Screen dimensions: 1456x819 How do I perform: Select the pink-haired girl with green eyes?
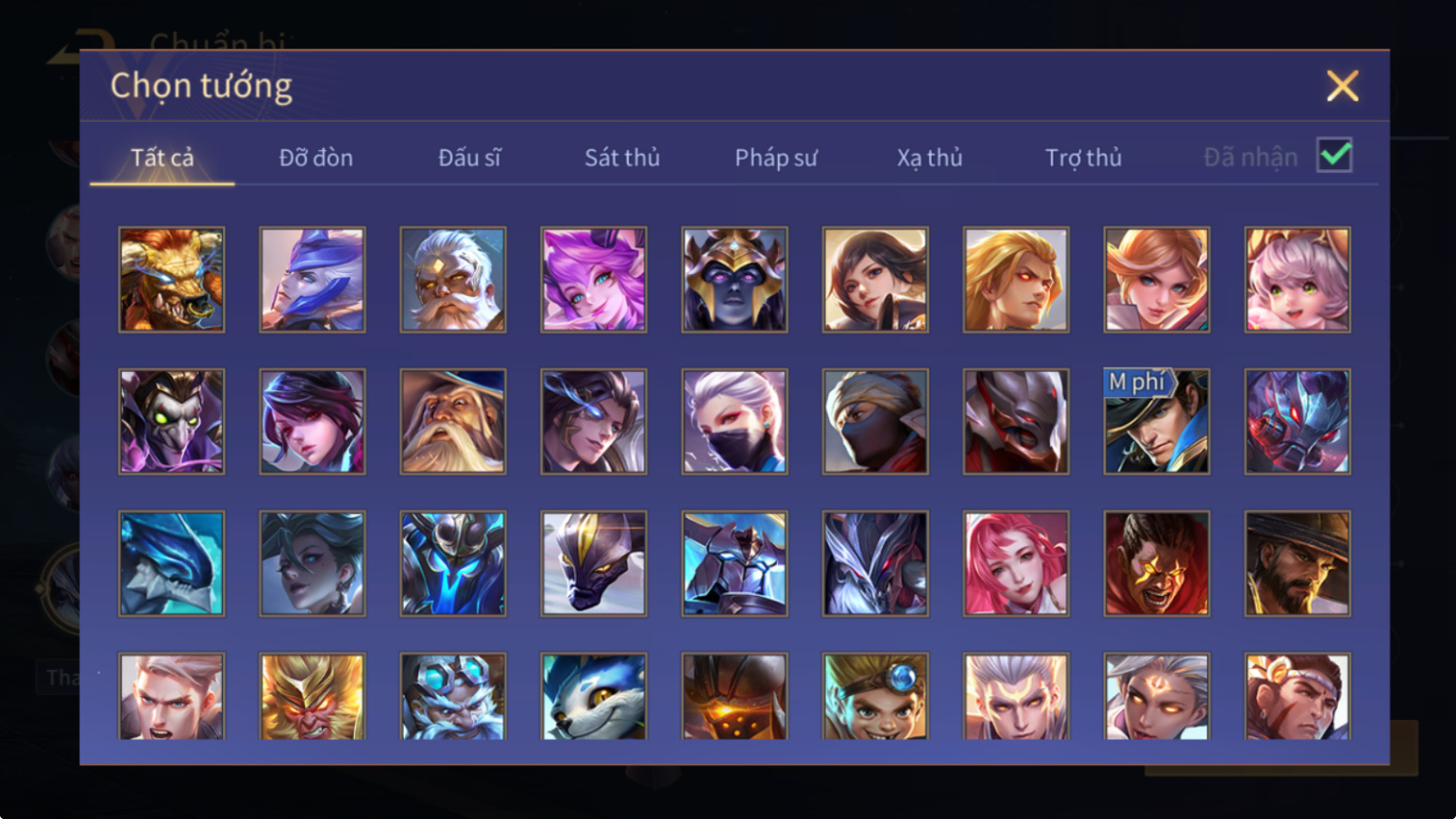click(1297, 280)
